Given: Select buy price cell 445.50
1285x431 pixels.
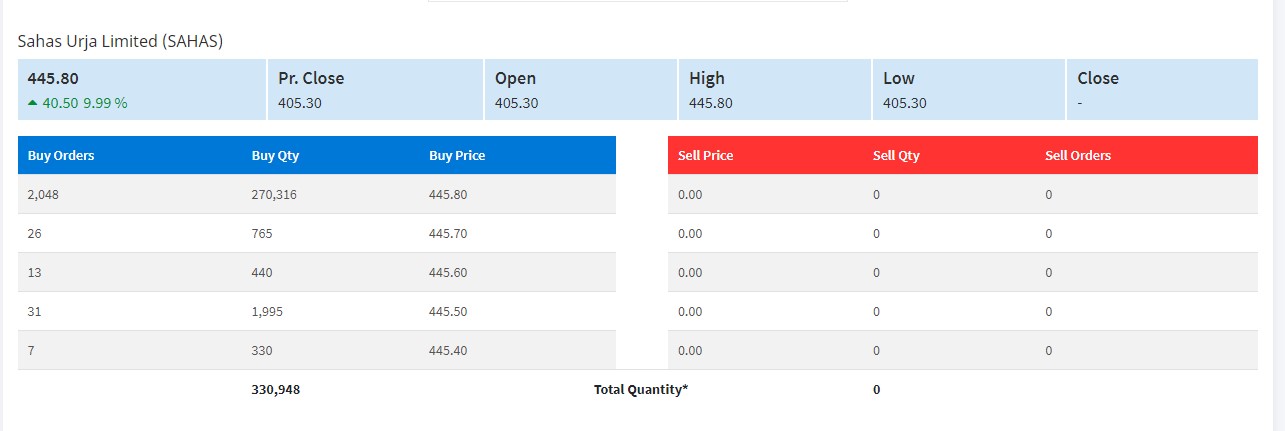Looking at the screenshot, I should pyautogui.click(x=448, y=312).
